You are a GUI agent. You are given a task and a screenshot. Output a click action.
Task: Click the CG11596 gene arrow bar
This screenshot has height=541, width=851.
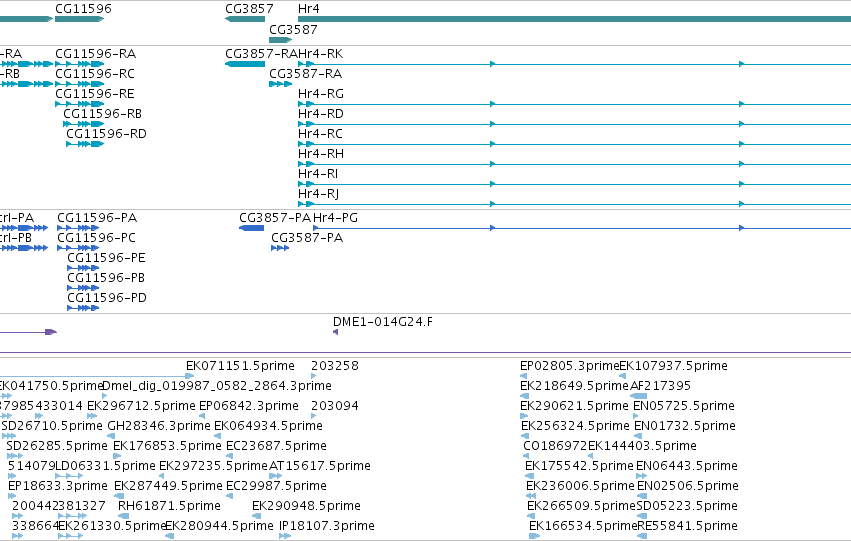click(x=80, y=19)
